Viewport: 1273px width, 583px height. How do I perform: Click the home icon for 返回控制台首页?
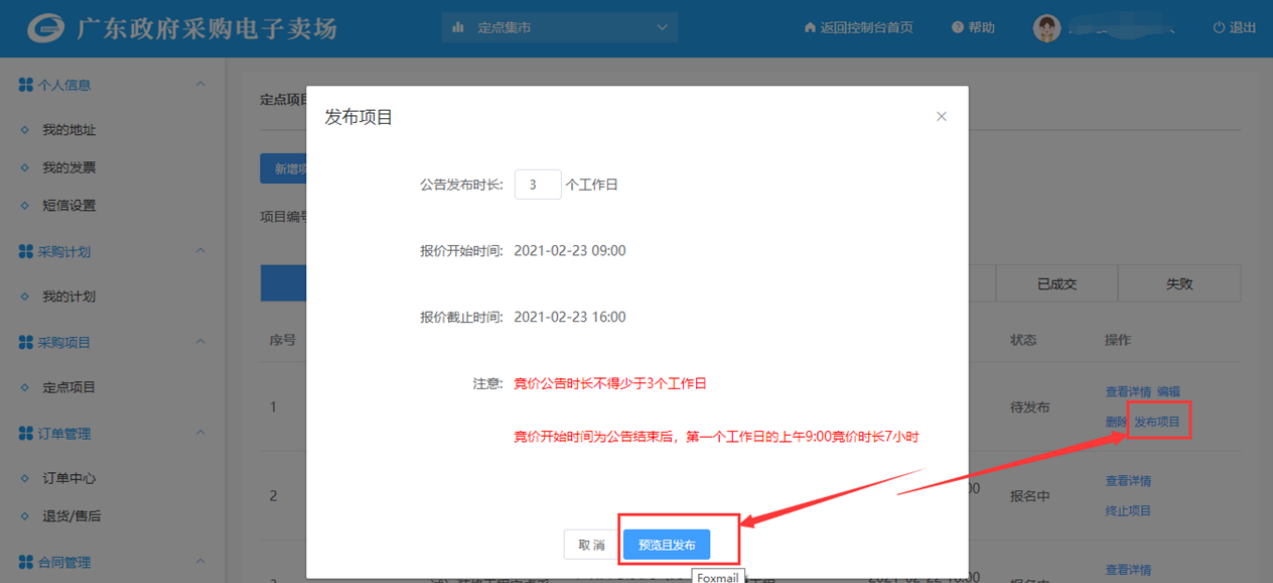[810, 28]
